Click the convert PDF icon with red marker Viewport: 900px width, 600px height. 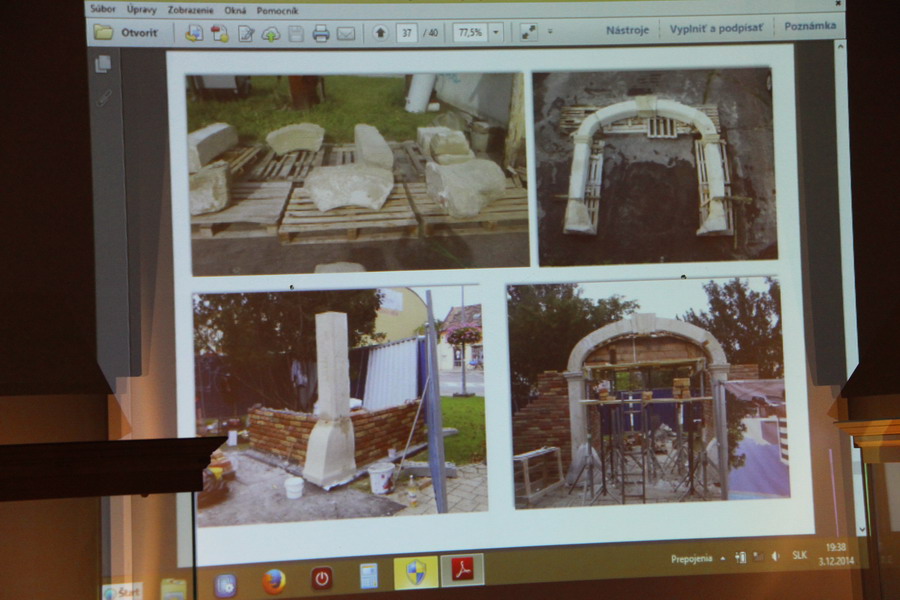click(x=219, y=33)
